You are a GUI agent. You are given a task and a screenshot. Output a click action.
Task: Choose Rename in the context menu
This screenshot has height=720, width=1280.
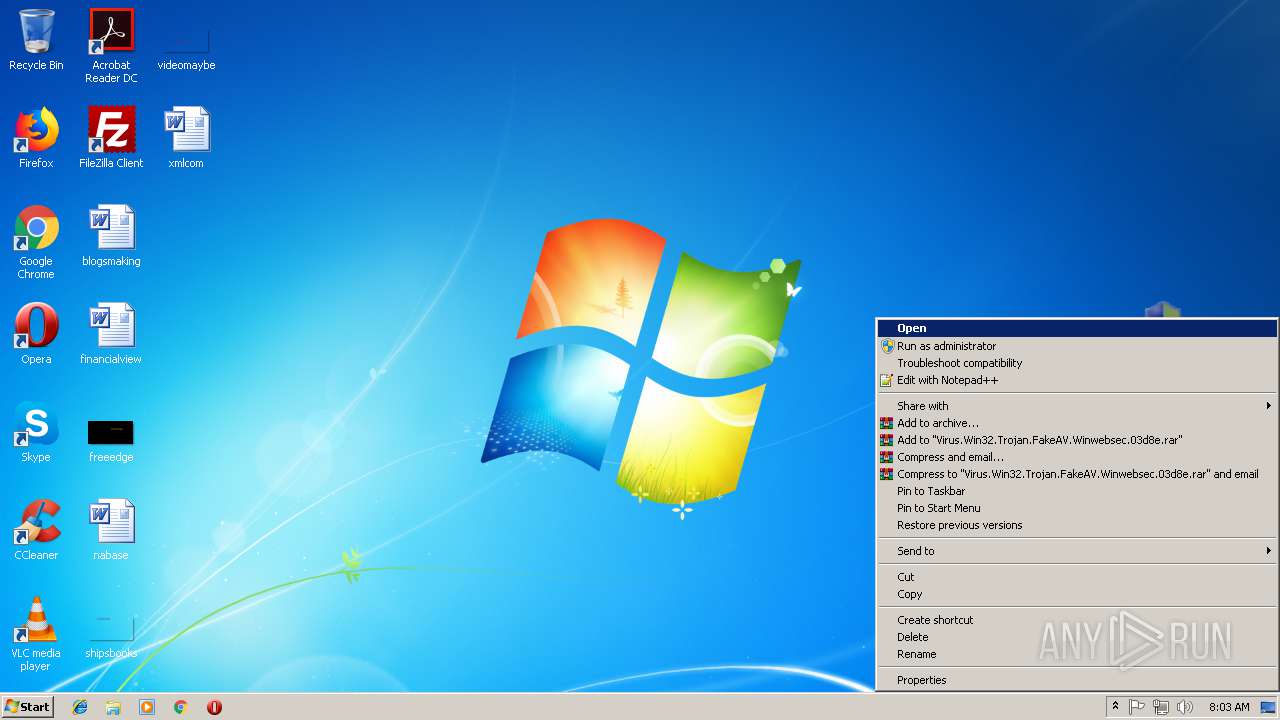click(x=1077, y=654)
